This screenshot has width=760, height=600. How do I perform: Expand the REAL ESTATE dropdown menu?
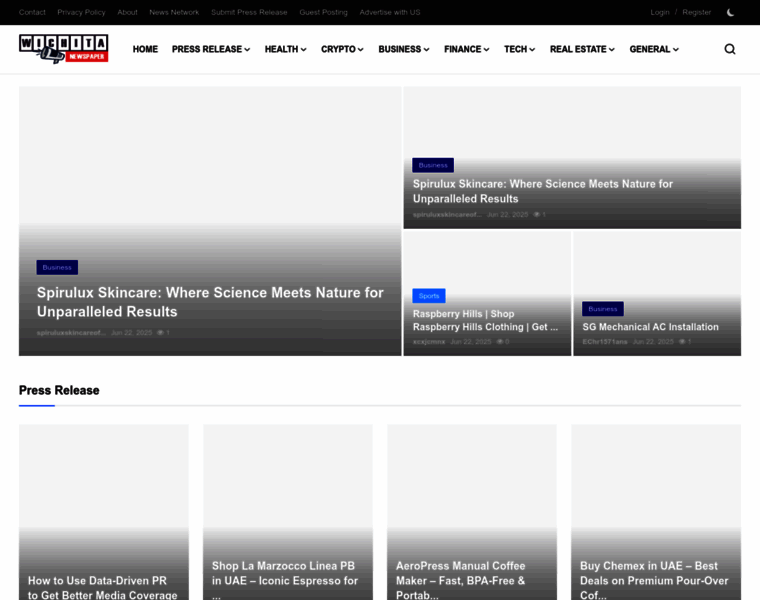pos(582,49)
